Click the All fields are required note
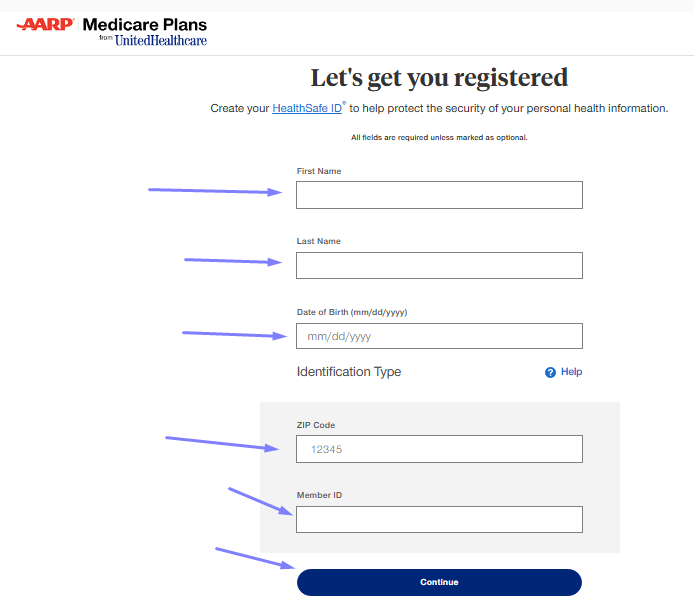Viewport: 694px width, 611px height. pyautogui.click(x=439, y=138)
